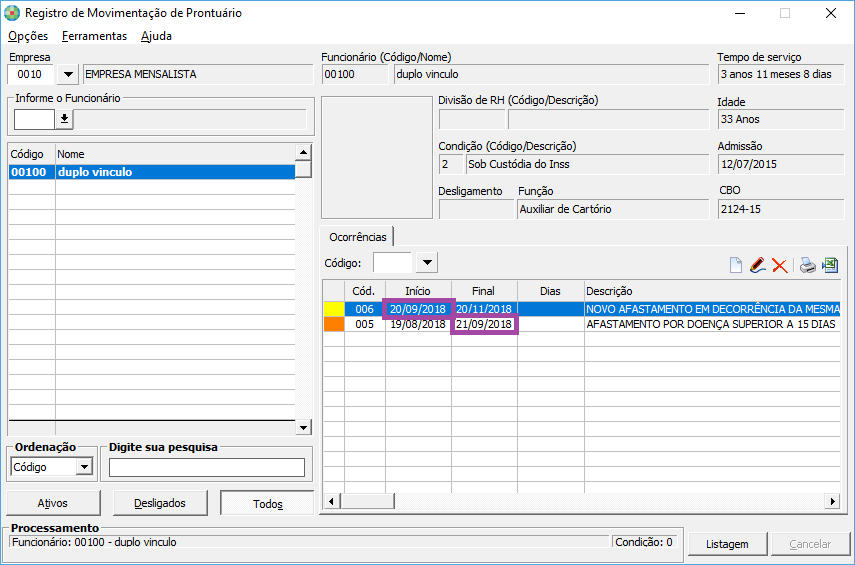Focus the Informe o Funcionário code field
The image size is (855, 565).
click(x=34, y=119)
